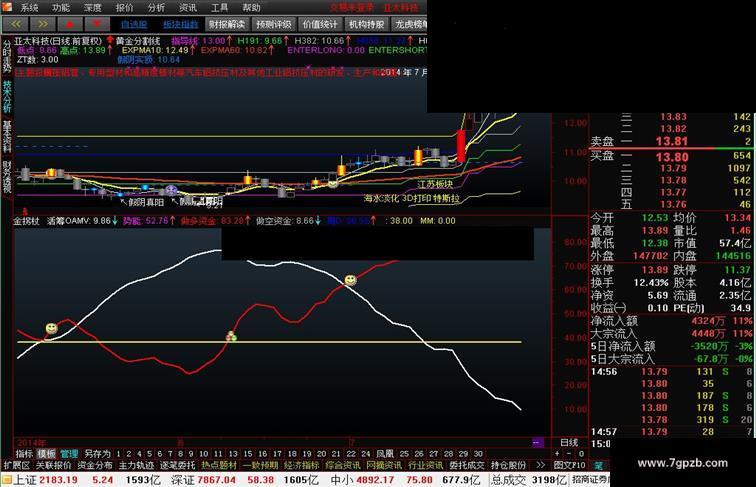Click the 财报解读 button
Viewport: 756px width, 487px height.
coord(227,25)
